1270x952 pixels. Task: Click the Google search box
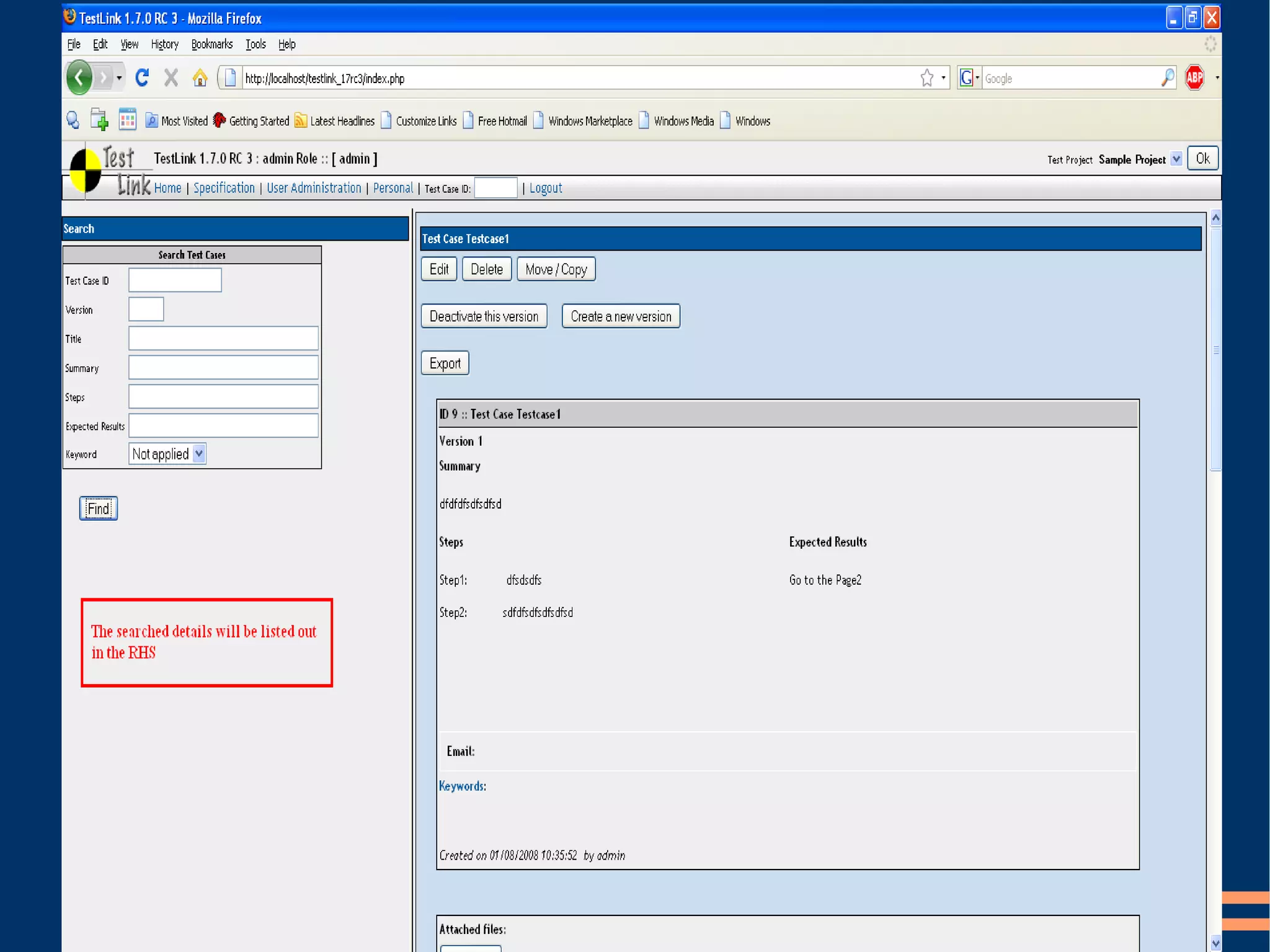1070,78
